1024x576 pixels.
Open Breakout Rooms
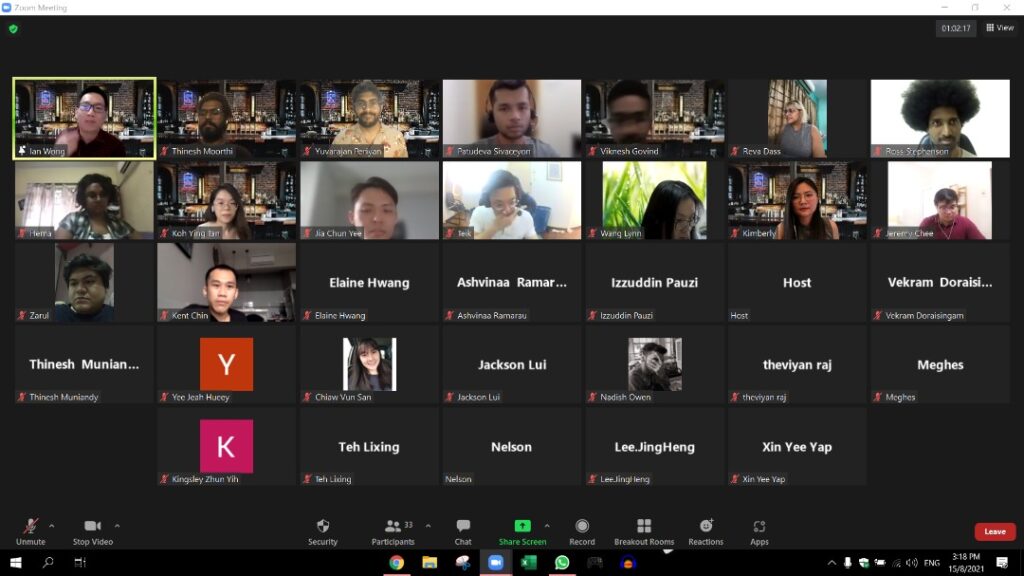click(644, 527)
